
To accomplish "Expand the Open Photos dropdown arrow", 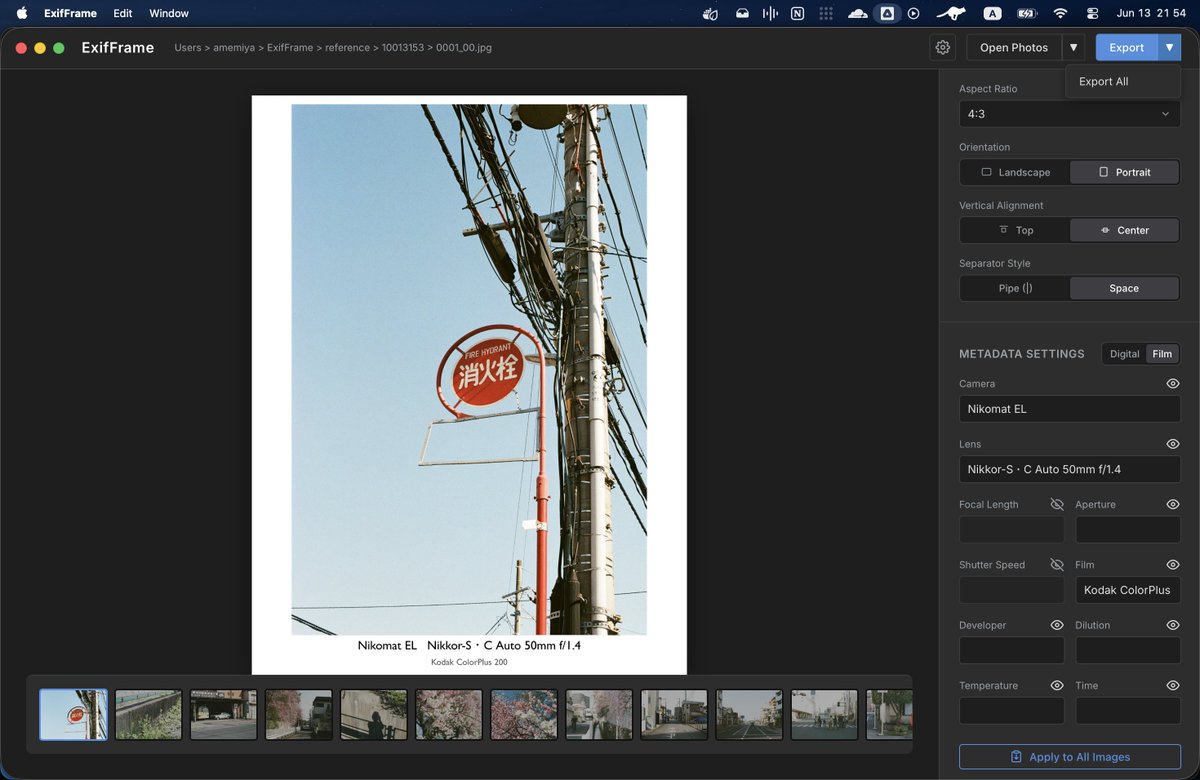I will click(1073, 47).
